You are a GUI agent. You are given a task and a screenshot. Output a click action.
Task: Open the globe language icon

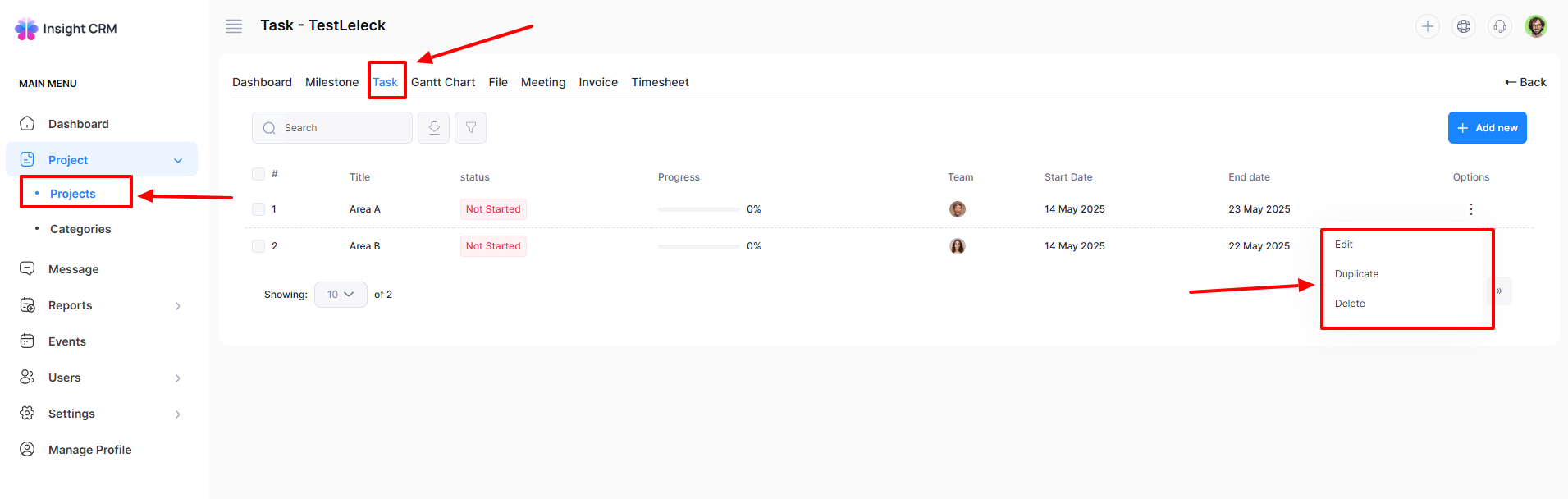pyautogui.click(x=1464, y=26)
